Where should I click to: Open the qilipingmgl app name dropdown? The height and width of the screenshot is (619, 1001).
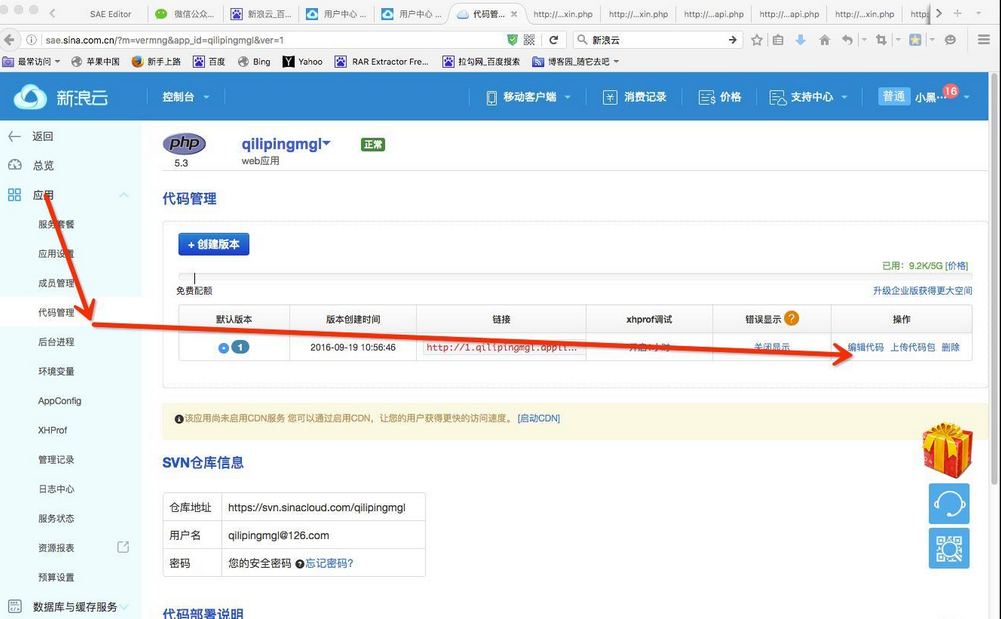[x=286, y=144]
